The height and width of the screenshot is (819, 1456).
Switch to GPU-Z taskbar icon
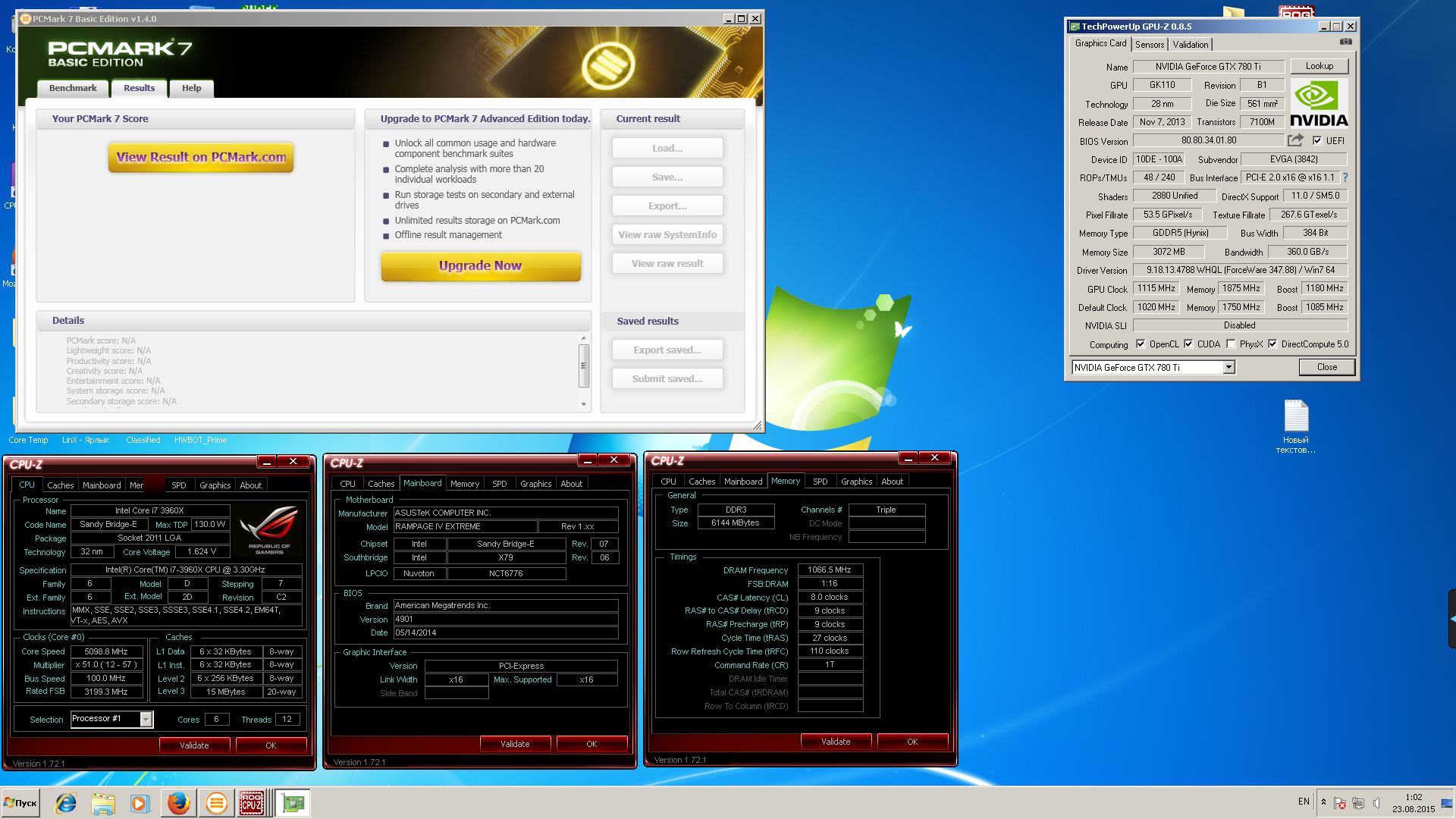coord(293,803)
